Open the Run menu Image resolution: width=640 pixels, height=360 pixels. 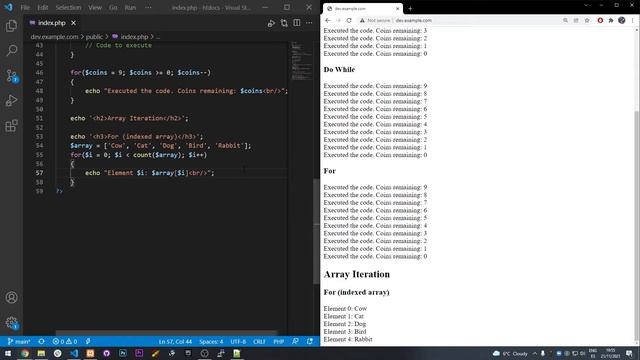tap(130, 7)
